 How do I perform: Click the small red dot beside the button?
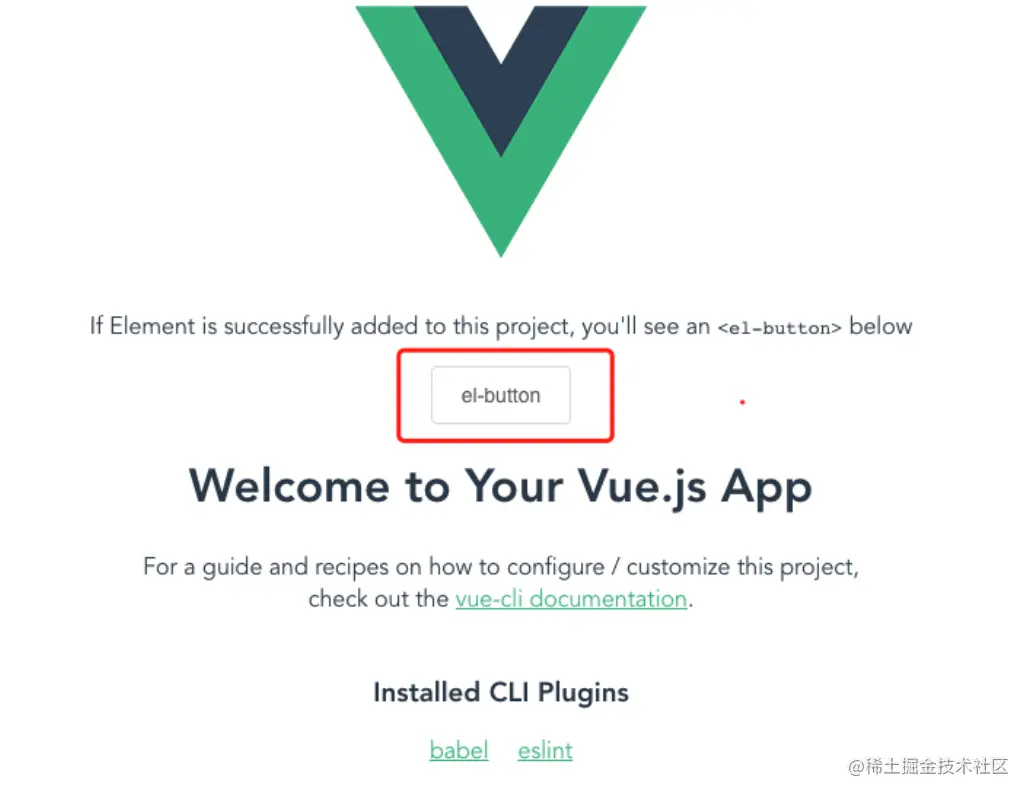tap(742, 402)
